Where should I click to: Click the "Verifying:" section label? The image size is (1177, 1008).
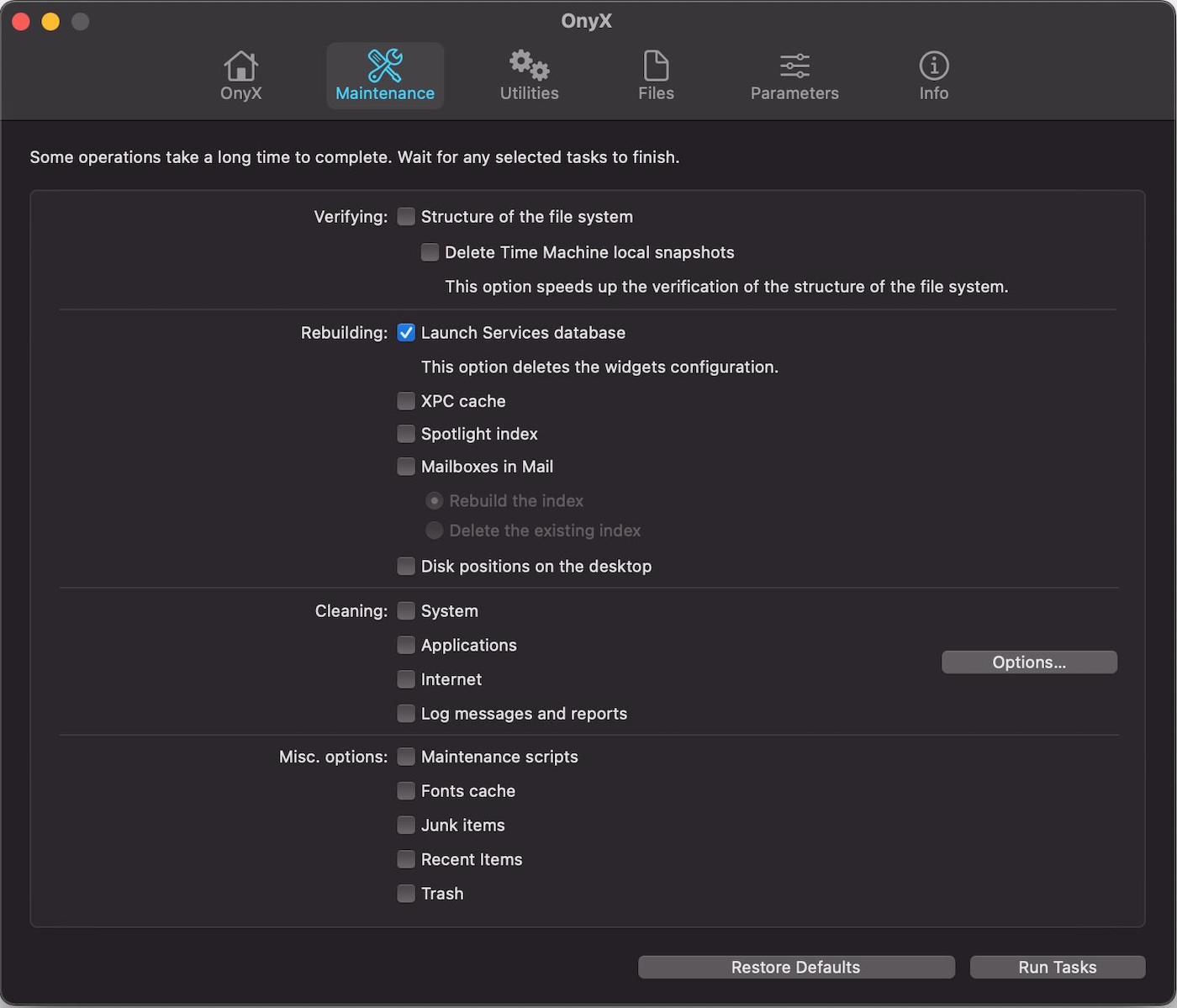351,217
